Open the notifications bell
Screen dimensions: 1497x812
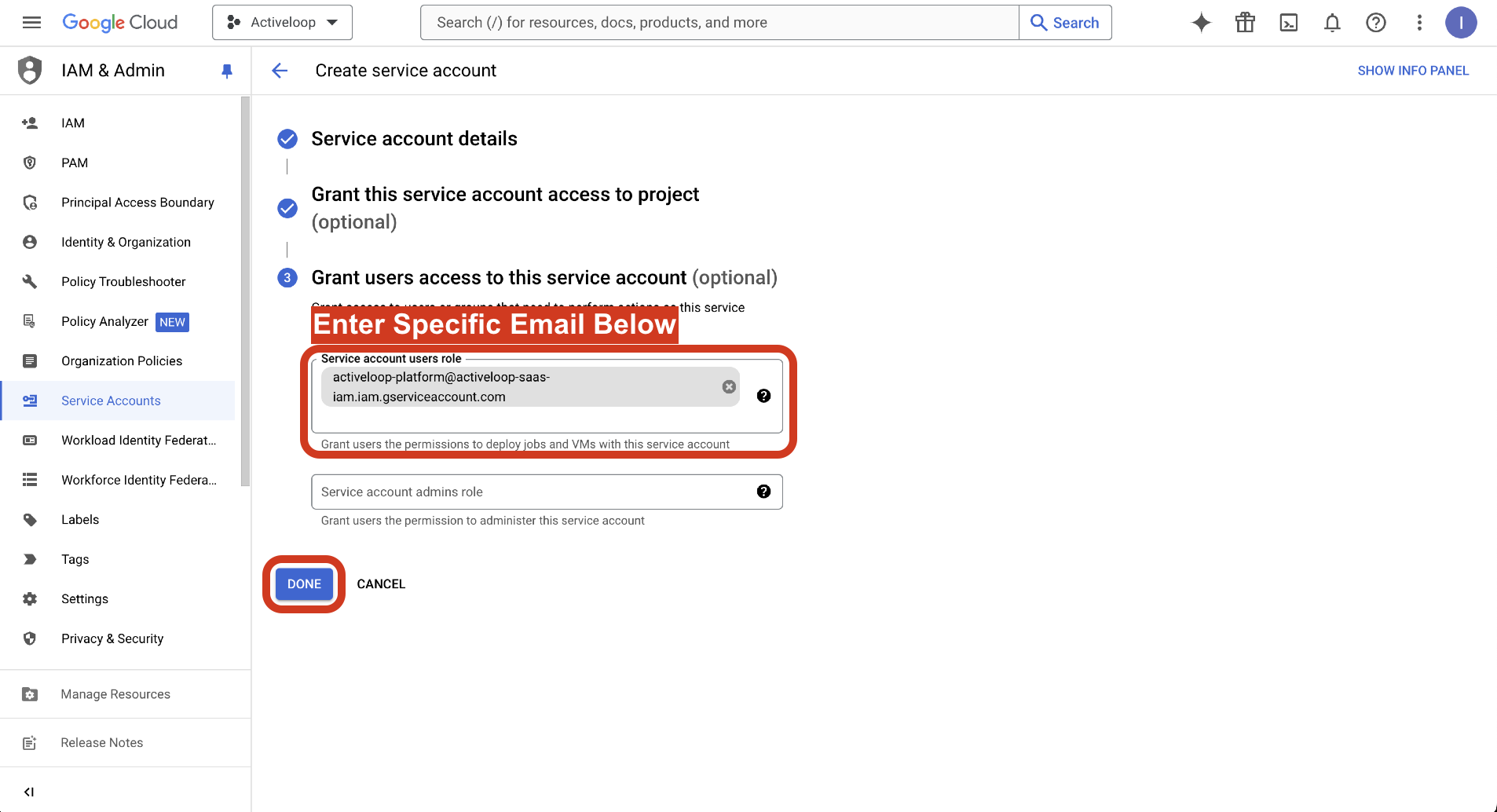click(x=1332, y=23)
